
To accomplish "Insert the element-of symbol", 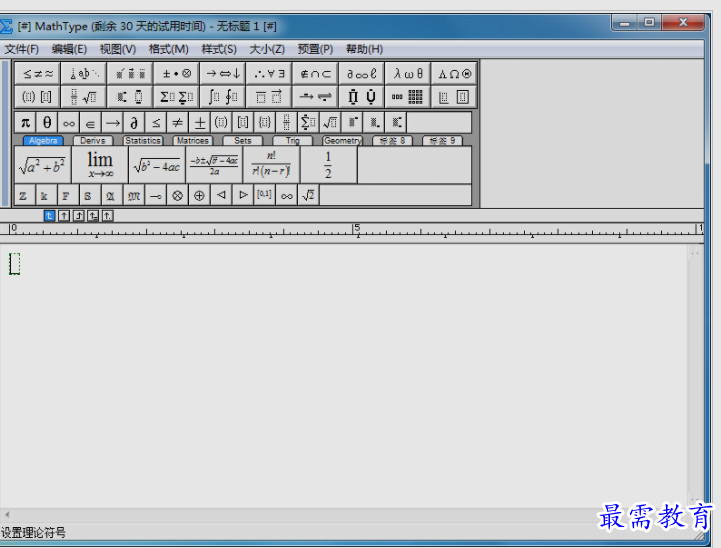I will pos(91,123).
